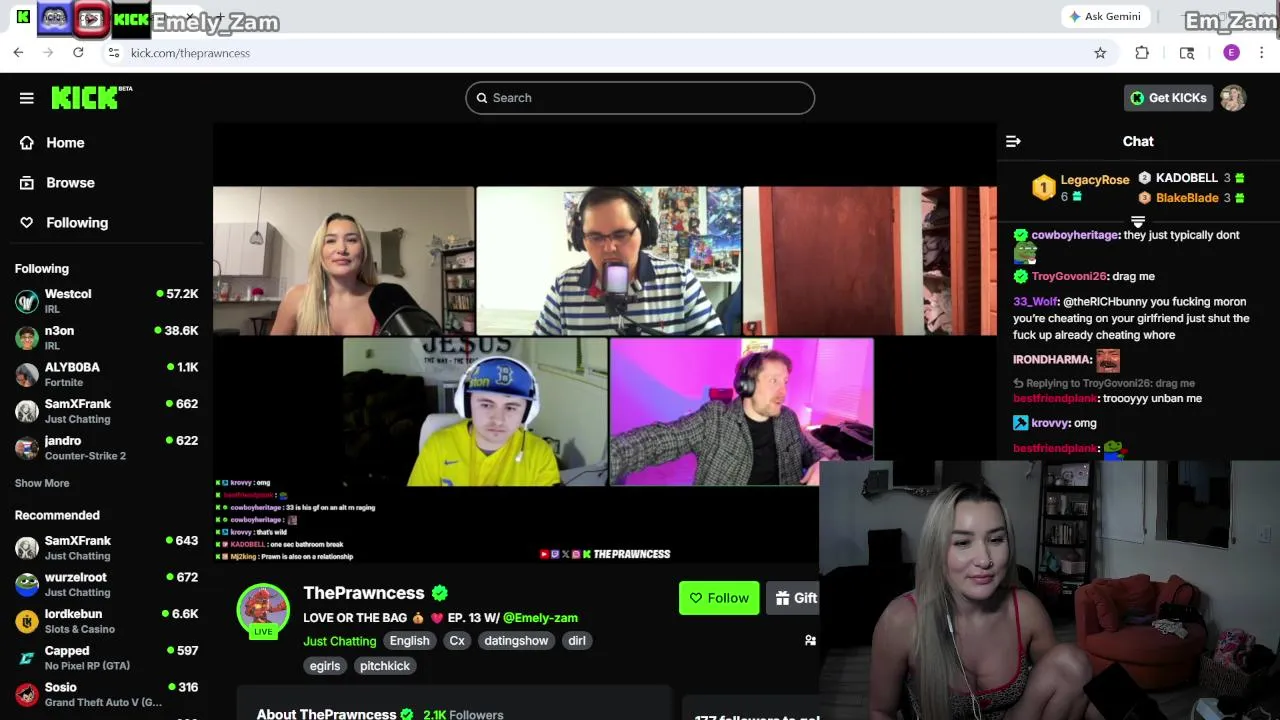Click LegacyRose in chat leaderboard
This screenshot has width=1280, height=720.
pyautogui.click(x=1095, y=180)
